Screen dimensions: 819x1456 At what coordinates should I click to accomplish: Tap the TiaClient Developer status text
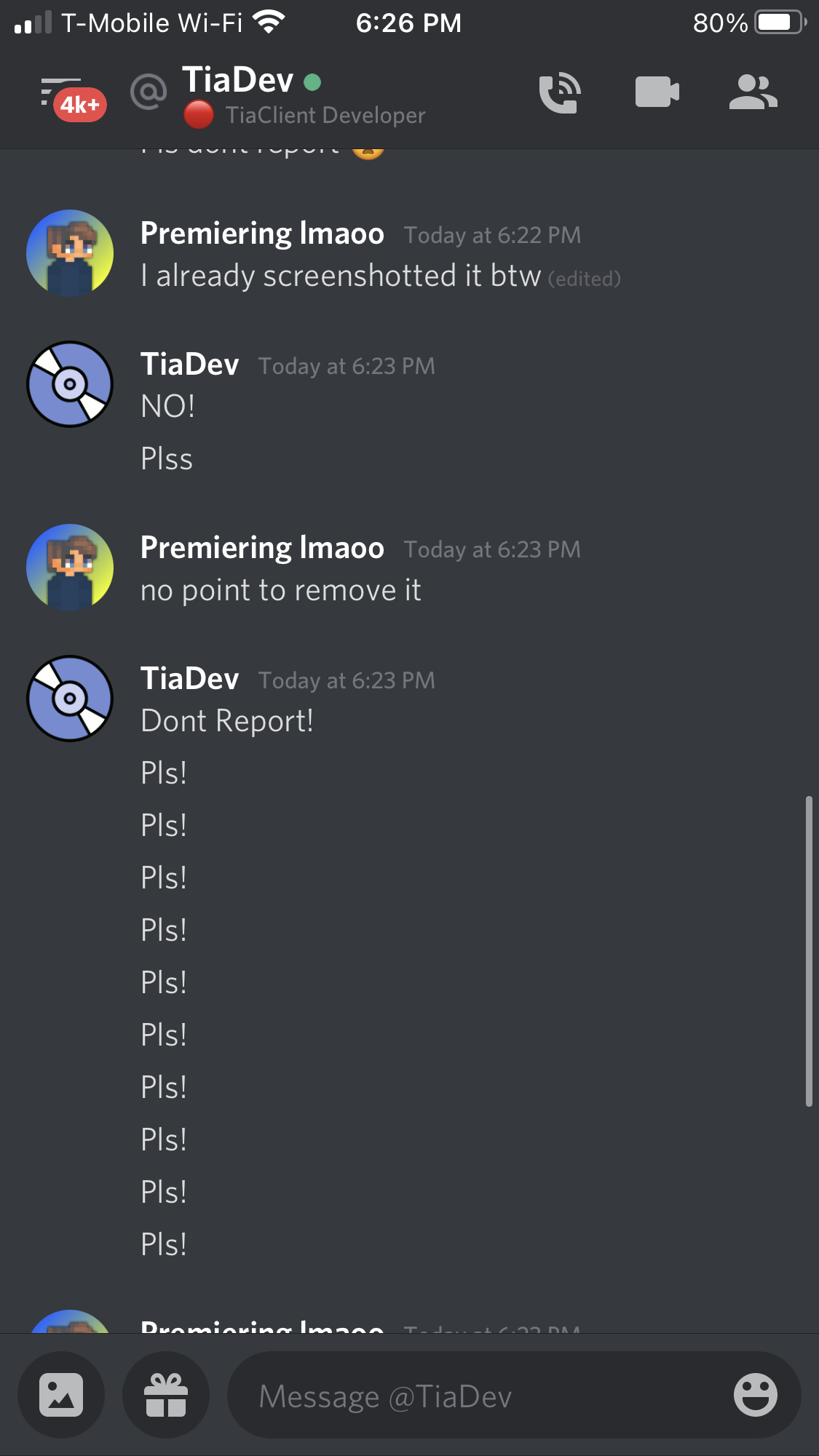point(325,115)
